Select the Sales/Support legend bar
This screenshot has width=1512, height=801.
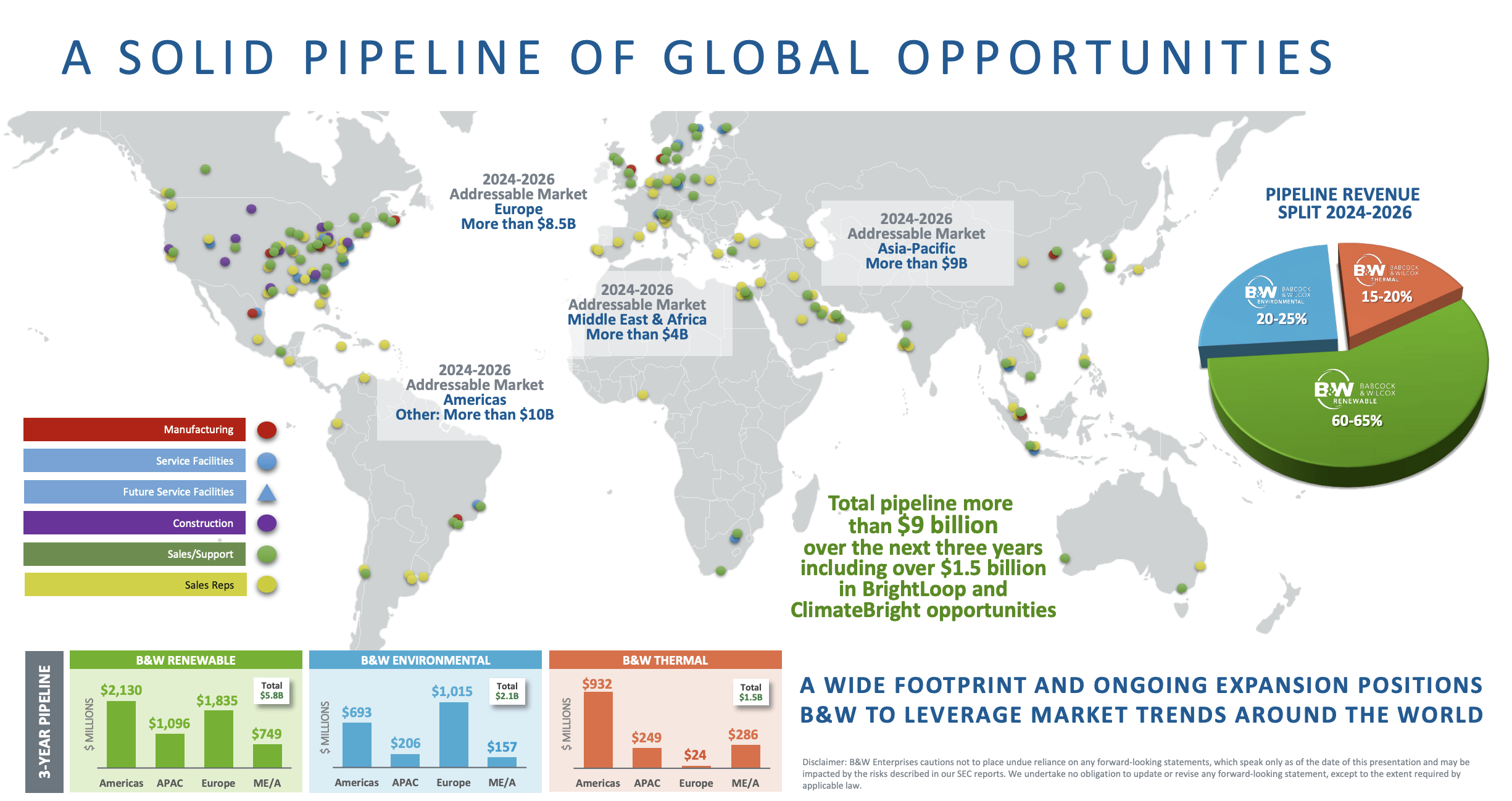click(135, 554)
